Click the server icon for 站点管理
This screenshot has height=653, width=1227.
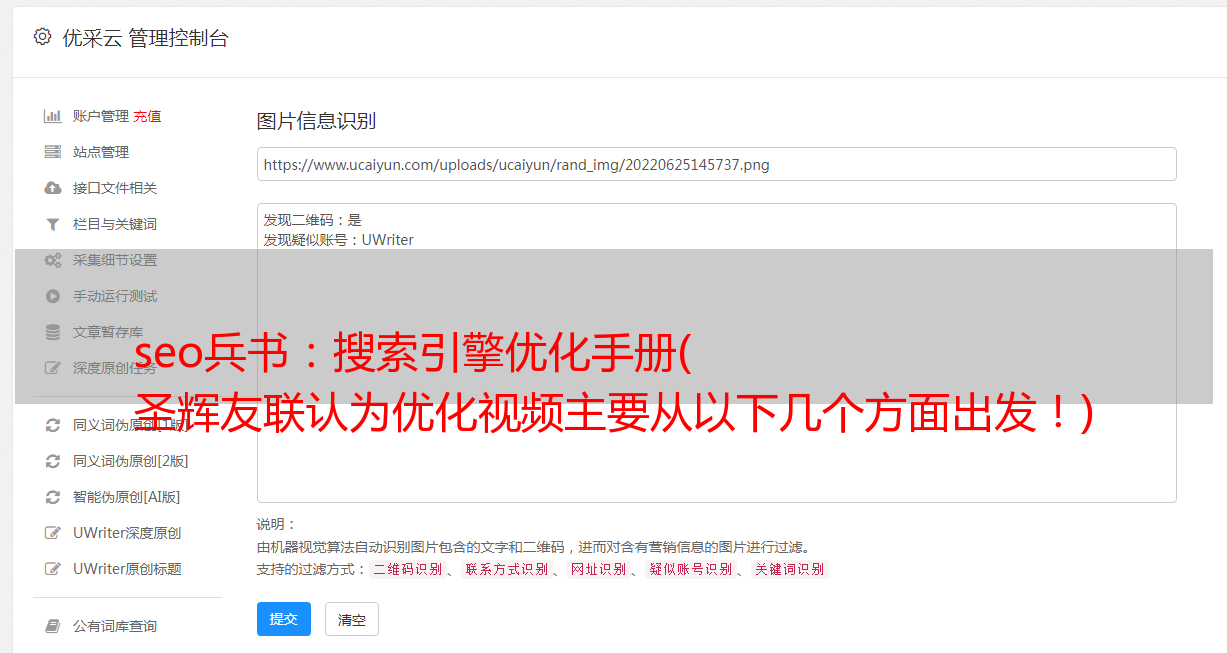[53, 152]
